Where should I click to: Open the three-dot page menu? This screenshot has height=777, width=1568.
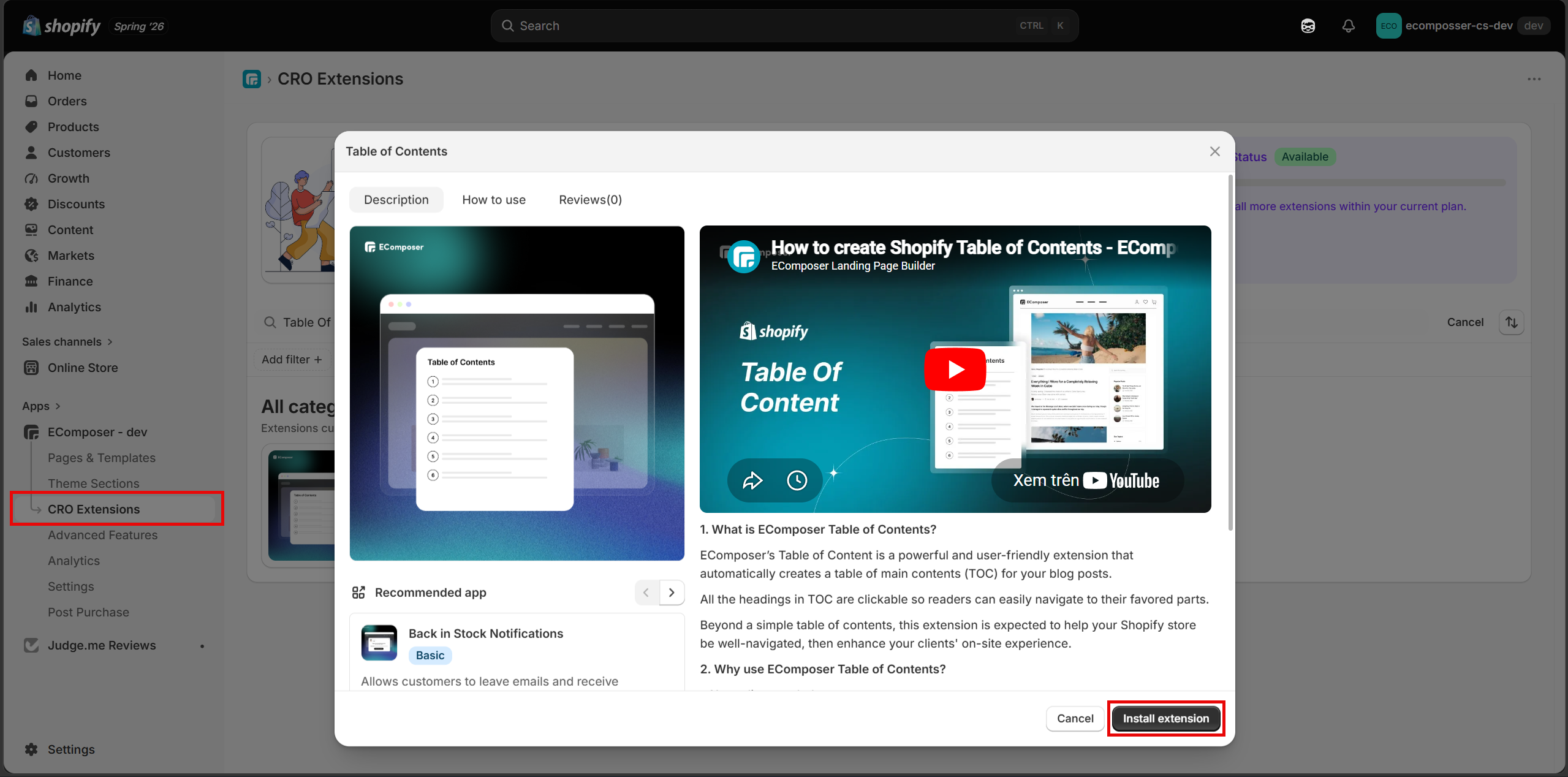1534,79
